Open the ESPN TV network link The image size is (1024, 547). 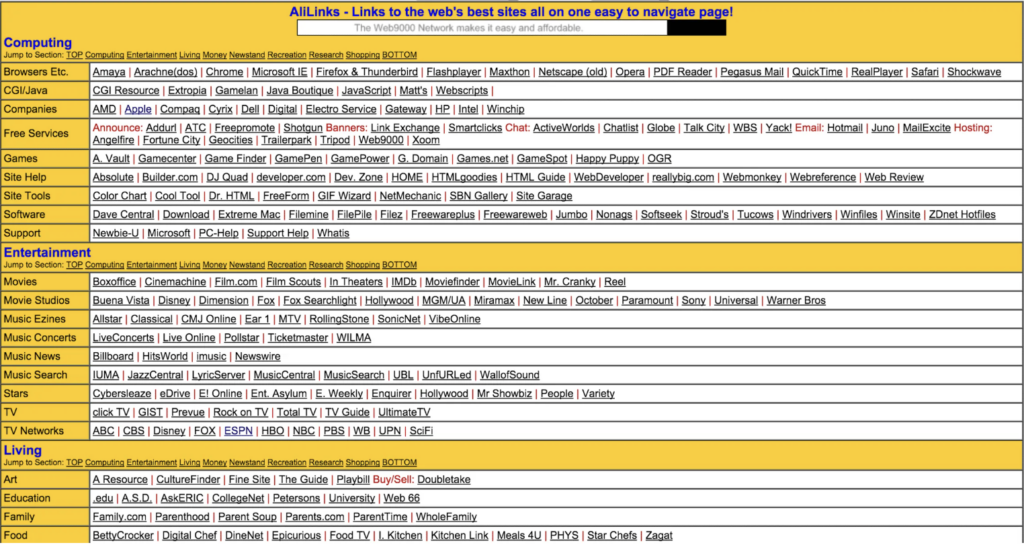(x=238, y=431)
